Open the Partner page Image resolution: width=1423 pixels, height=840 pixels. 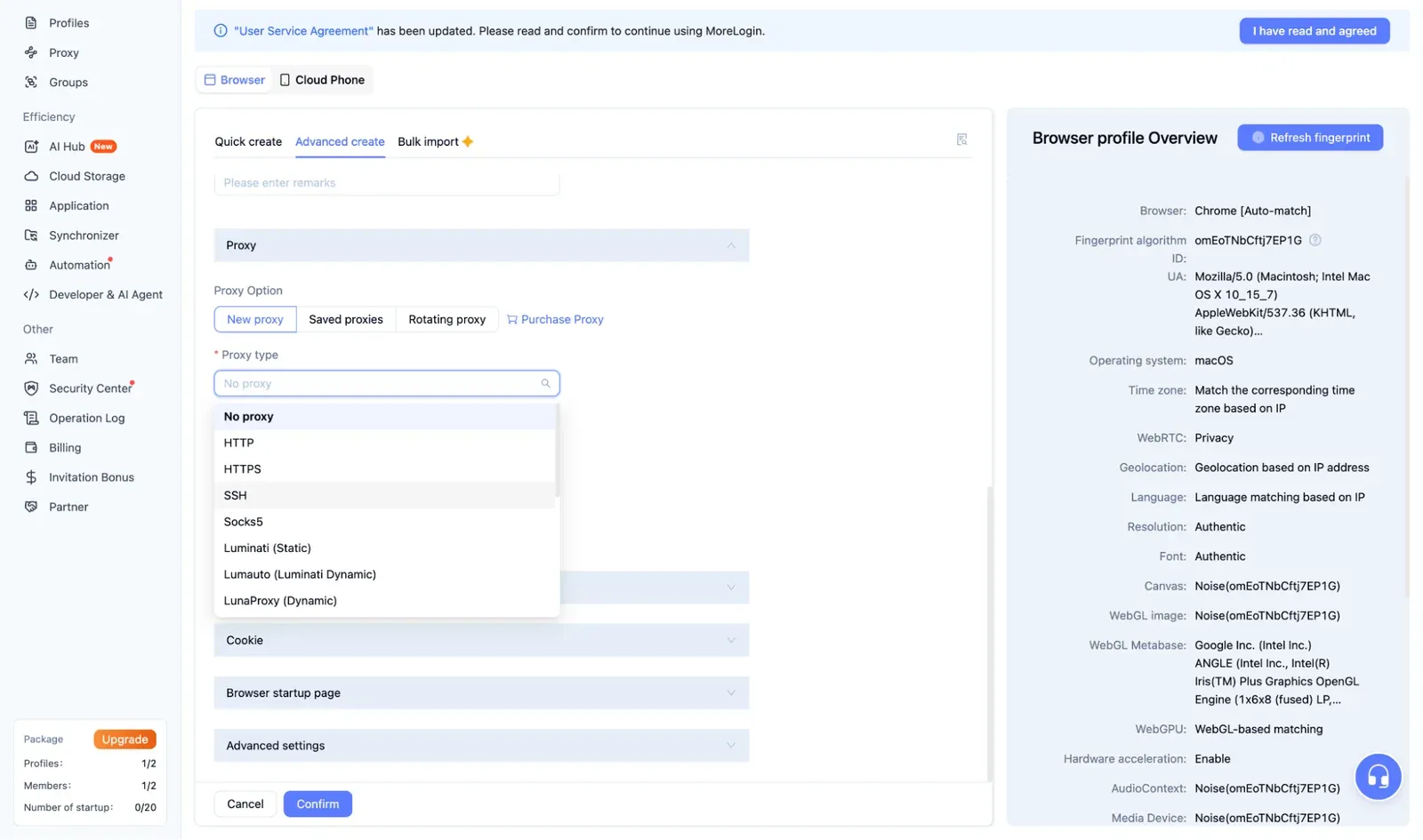point(68,507)
